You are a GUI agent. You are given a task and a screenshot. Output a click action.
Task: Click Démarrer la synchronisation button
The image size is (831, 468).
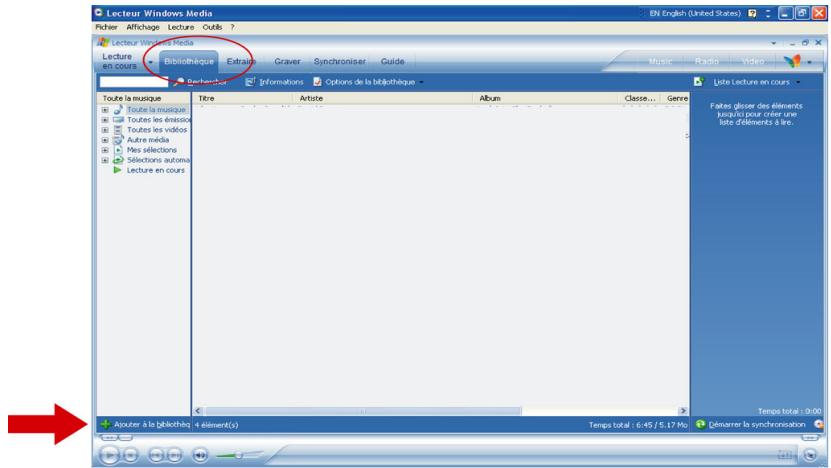point(750,425)
